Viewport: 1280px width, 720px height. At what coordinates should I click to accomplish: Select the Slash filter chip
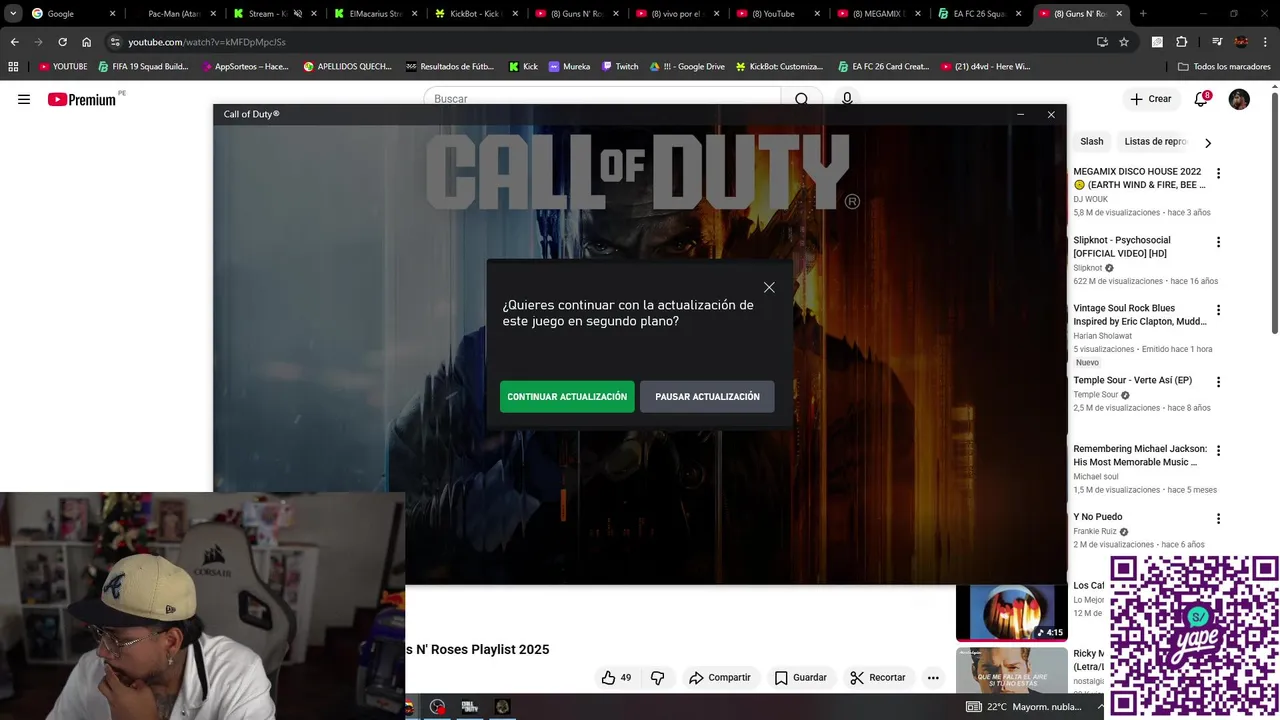point(1092,142)
